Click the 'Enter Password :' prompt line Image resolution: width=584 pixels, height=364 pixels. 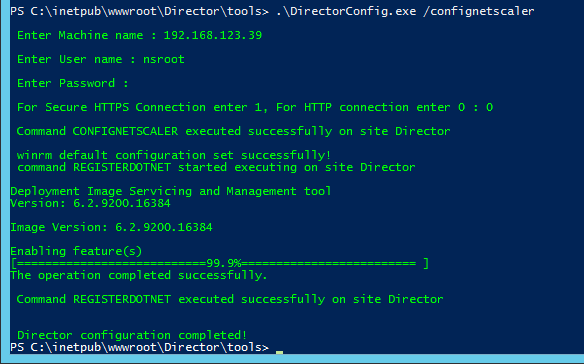pos(73,83)
